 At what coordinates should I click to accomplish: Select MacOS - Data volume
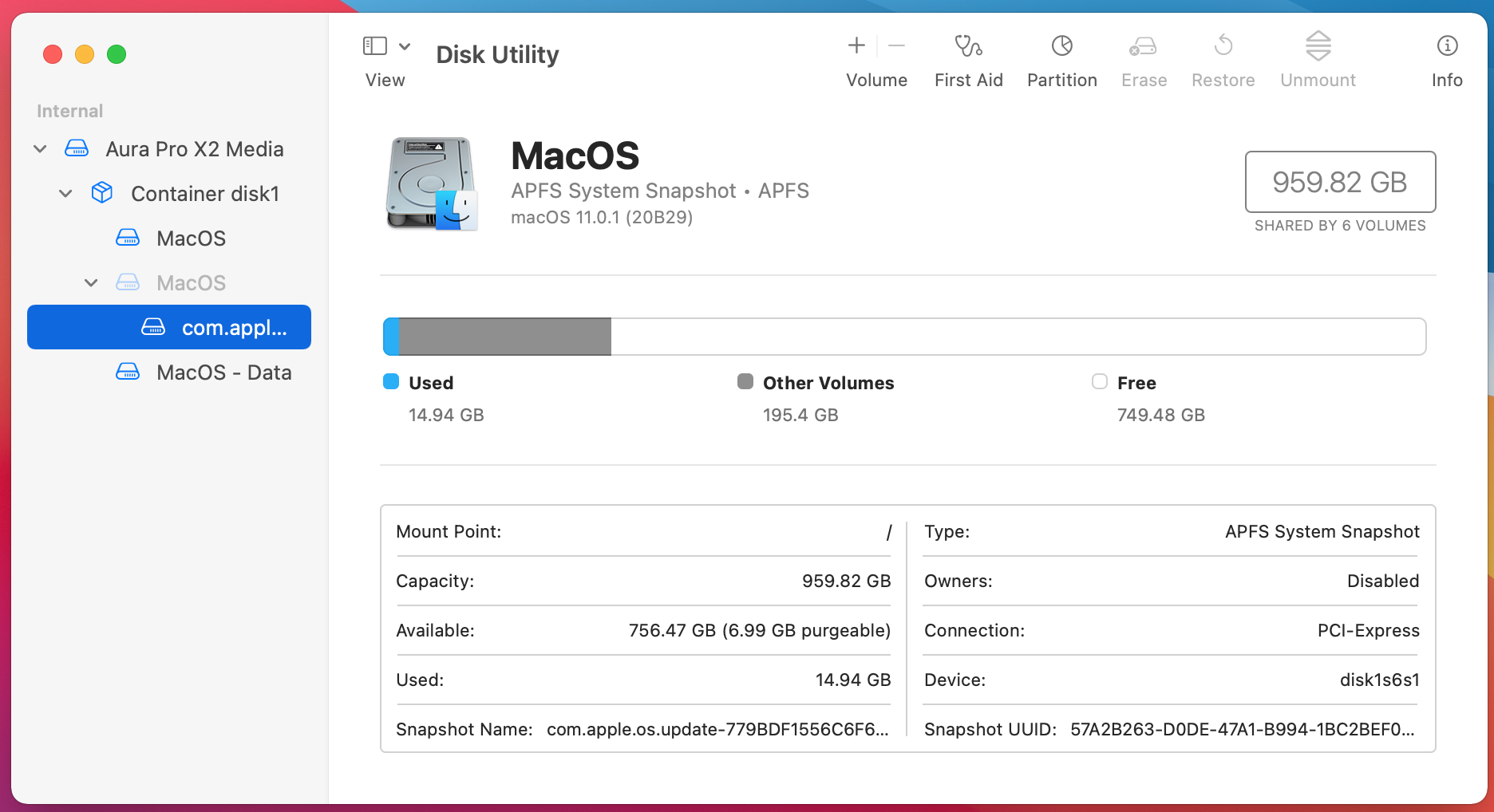coord(169,372)
